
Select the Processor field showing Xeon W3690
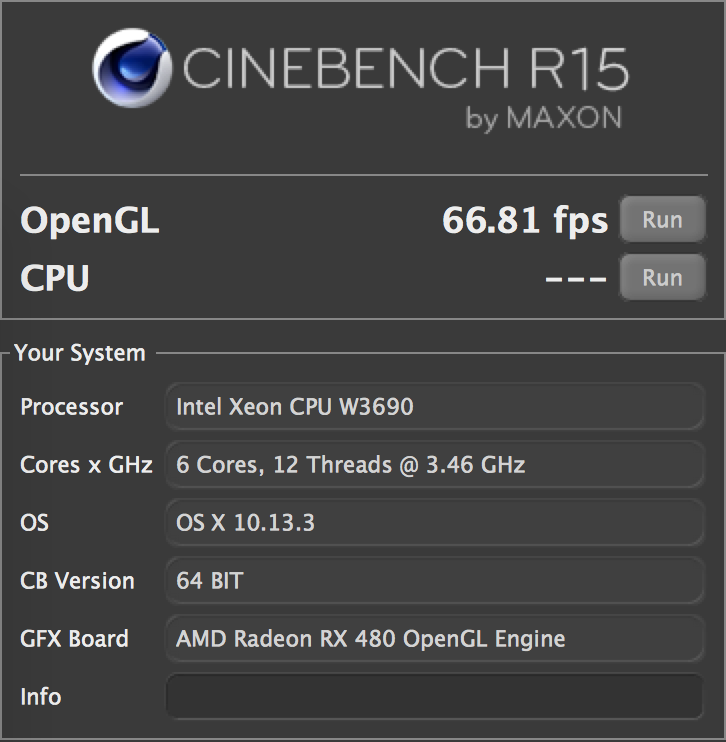(x=434, y=406)
